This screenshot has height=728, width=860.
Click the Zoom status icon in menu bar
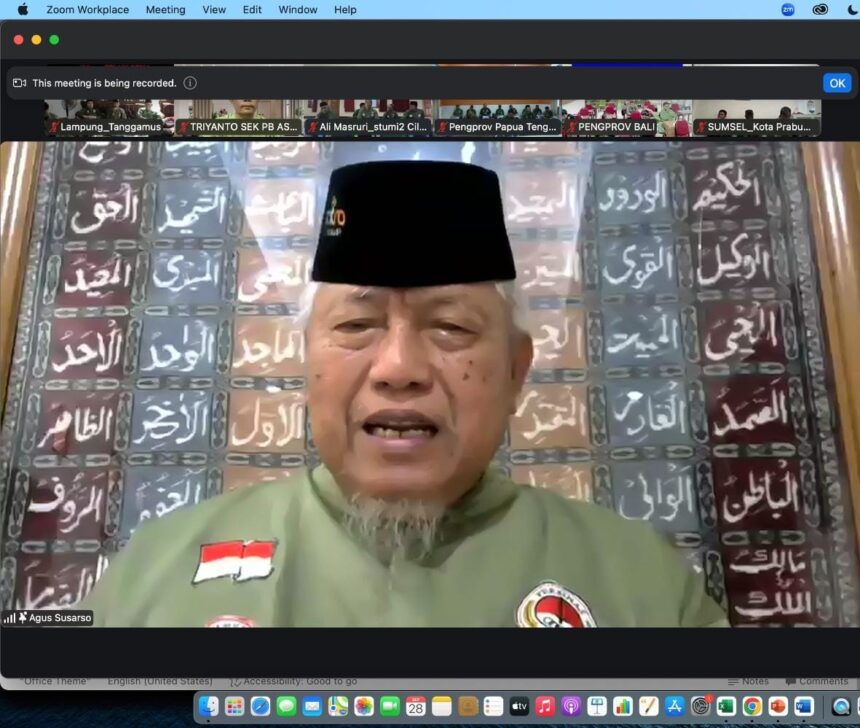click(x=788, y=10)
